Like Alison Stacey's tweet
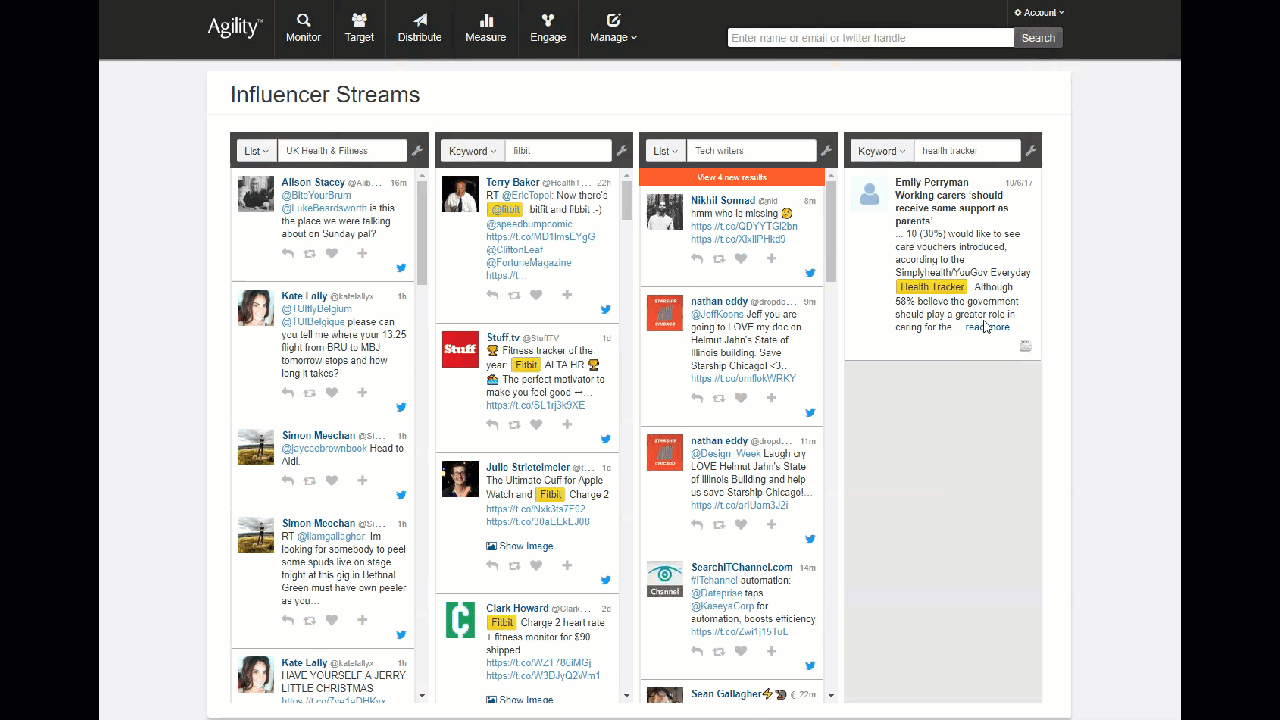The image size is (1280, 720). [332, 254]
